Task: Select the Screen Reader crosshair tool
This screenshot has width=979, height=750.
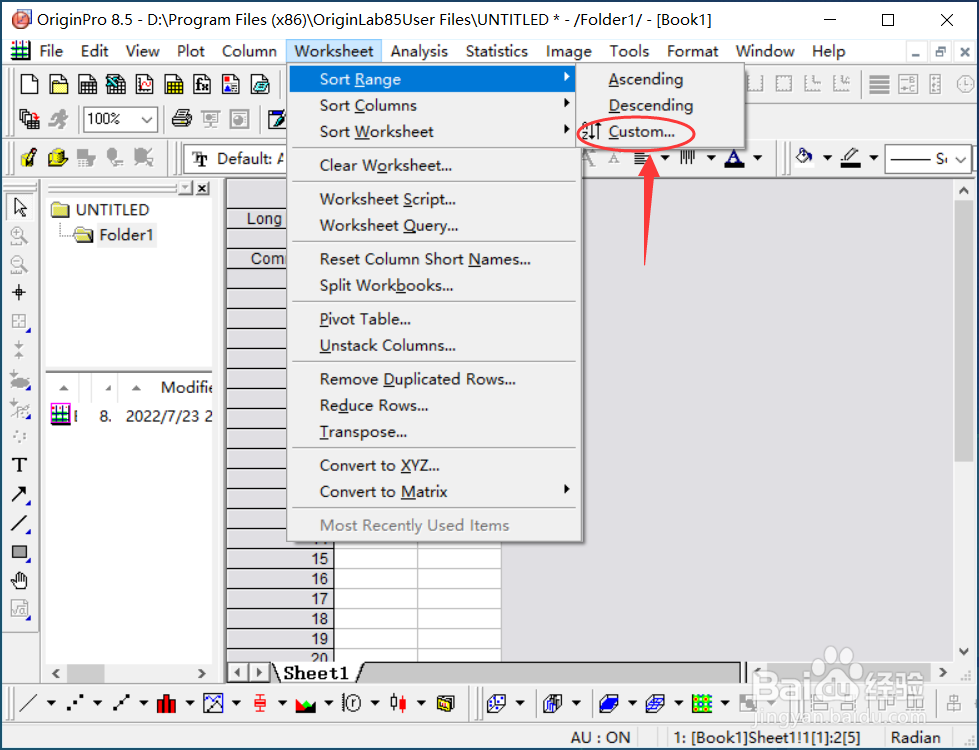Action: coord(19,292)
